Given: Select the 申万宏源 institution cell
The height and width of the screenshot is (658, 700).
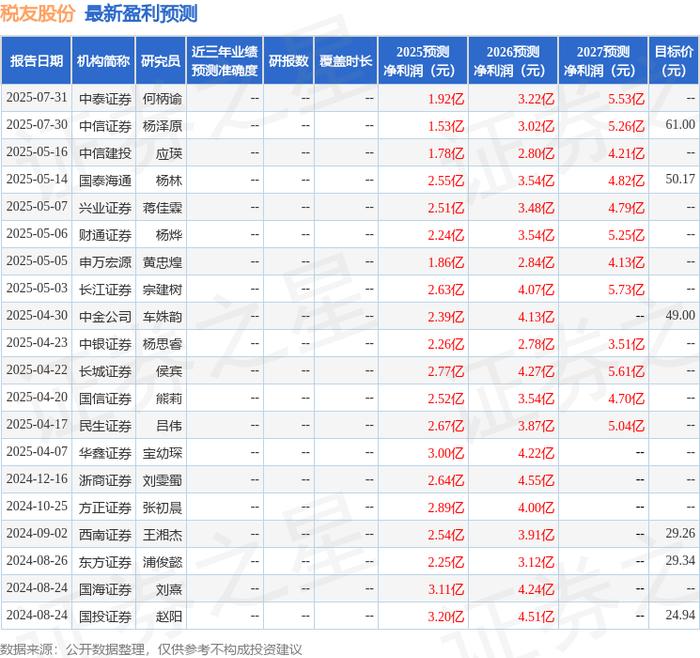Looking at the screenshot, I should coord(105,262).
